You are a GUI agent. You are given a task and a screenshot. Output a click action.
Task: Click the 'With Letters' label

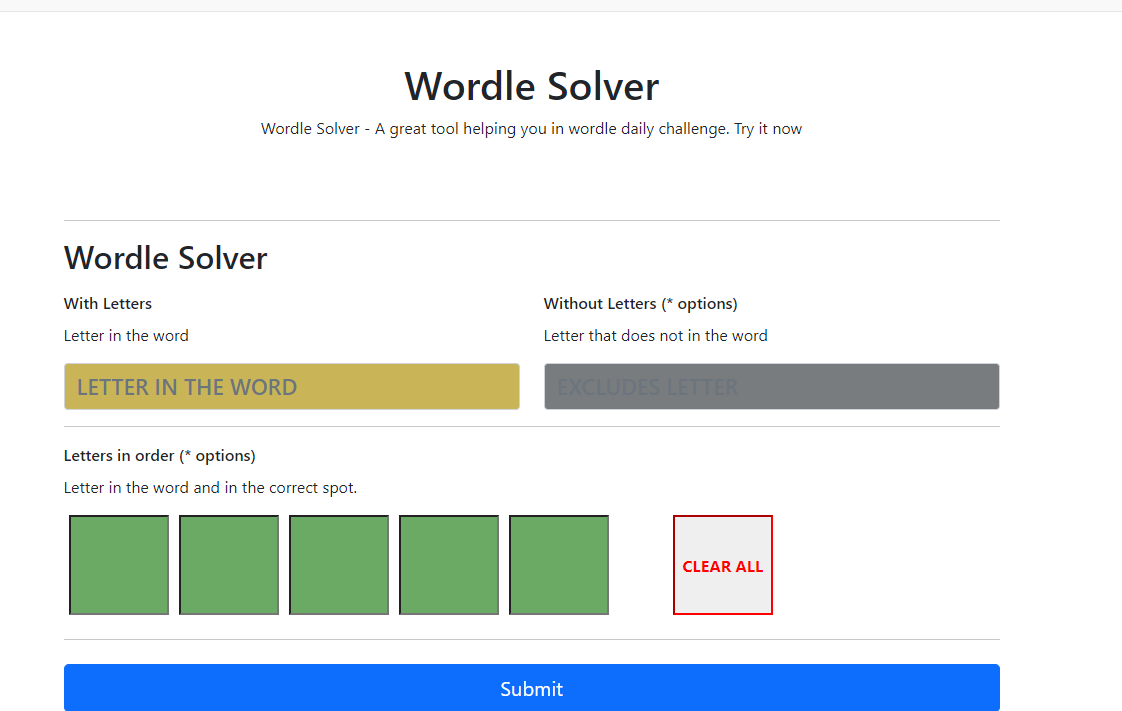point(108,303)
